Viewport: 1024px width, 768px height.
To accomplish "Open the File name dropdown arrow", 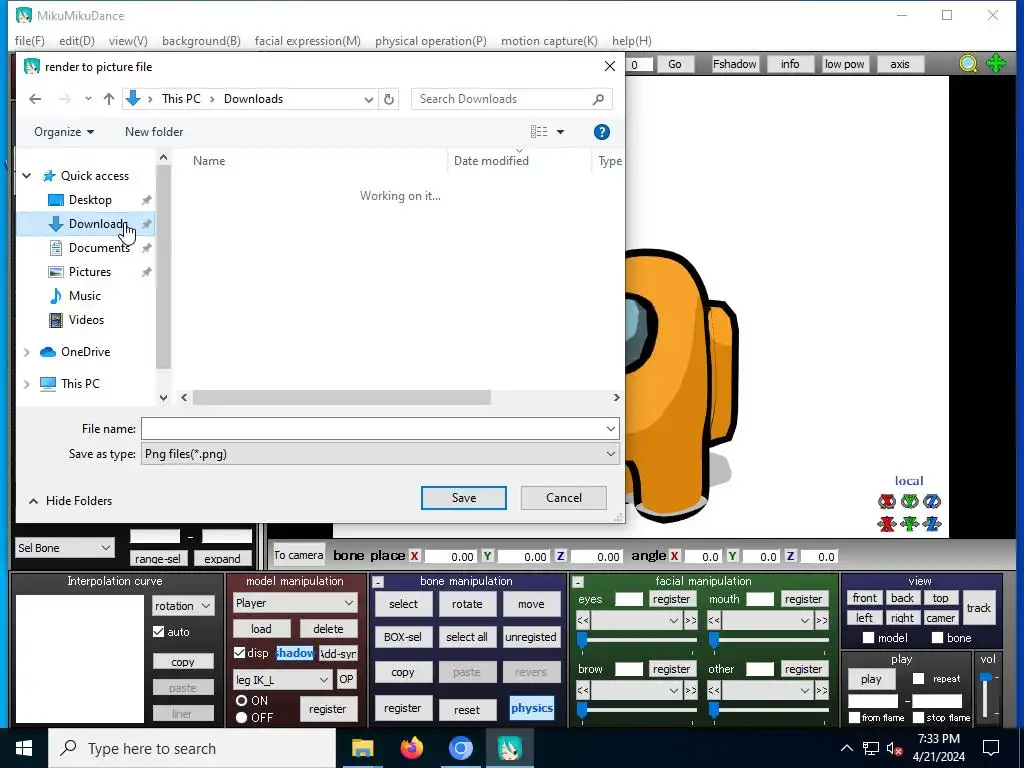I will 610,429.
